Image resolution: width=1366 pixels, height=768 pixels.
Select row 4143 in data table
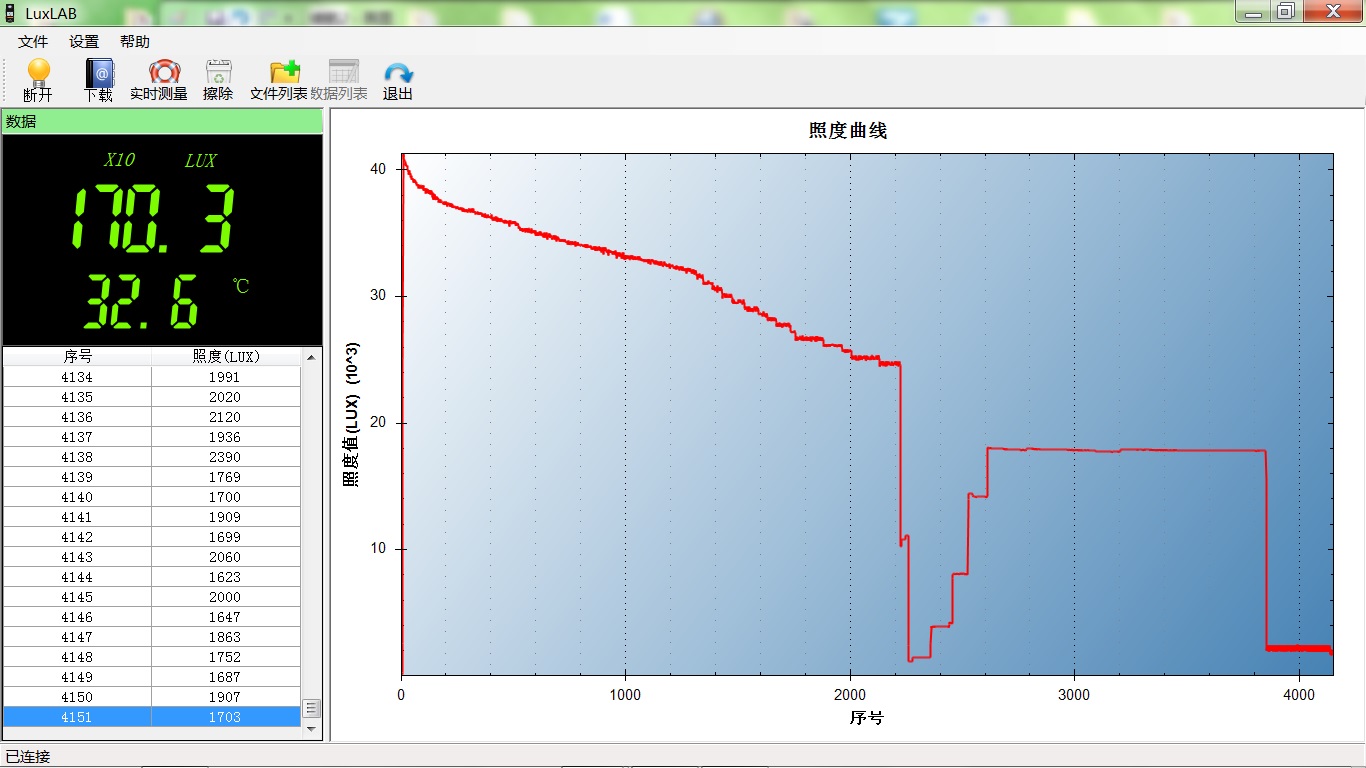152,557
